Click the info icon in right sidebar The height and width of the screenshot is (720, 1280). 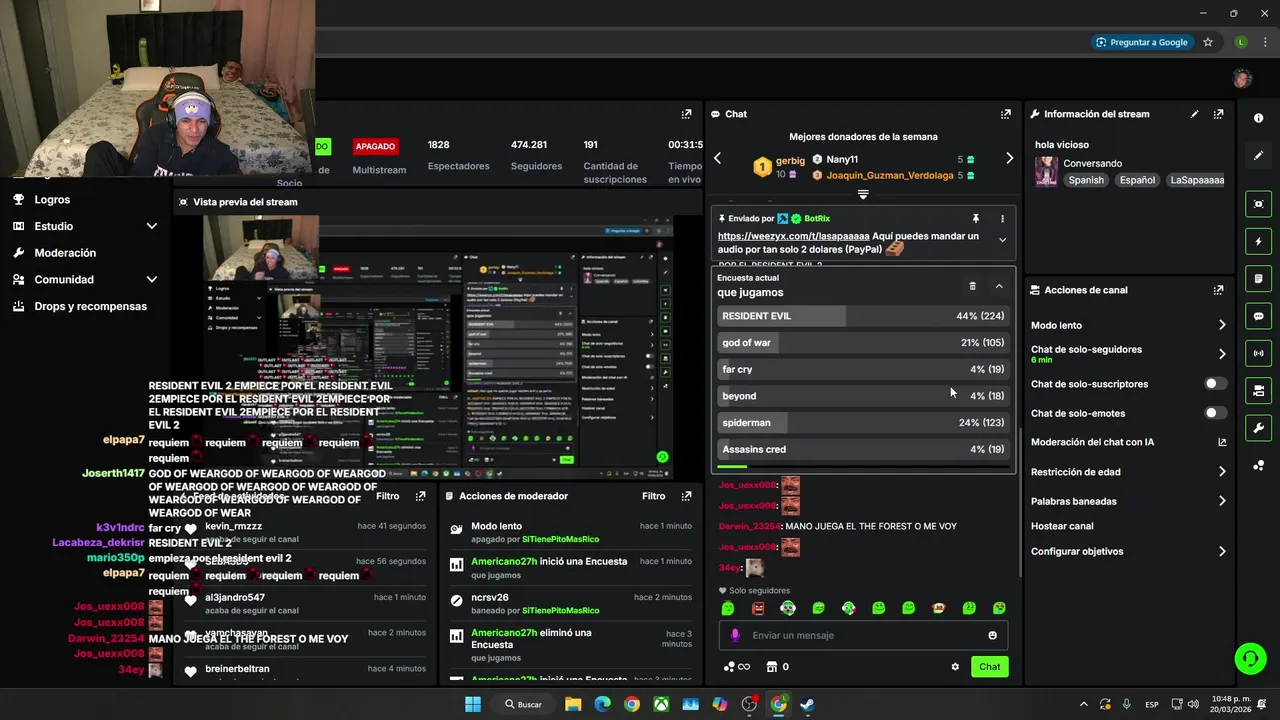[1258, 118]
